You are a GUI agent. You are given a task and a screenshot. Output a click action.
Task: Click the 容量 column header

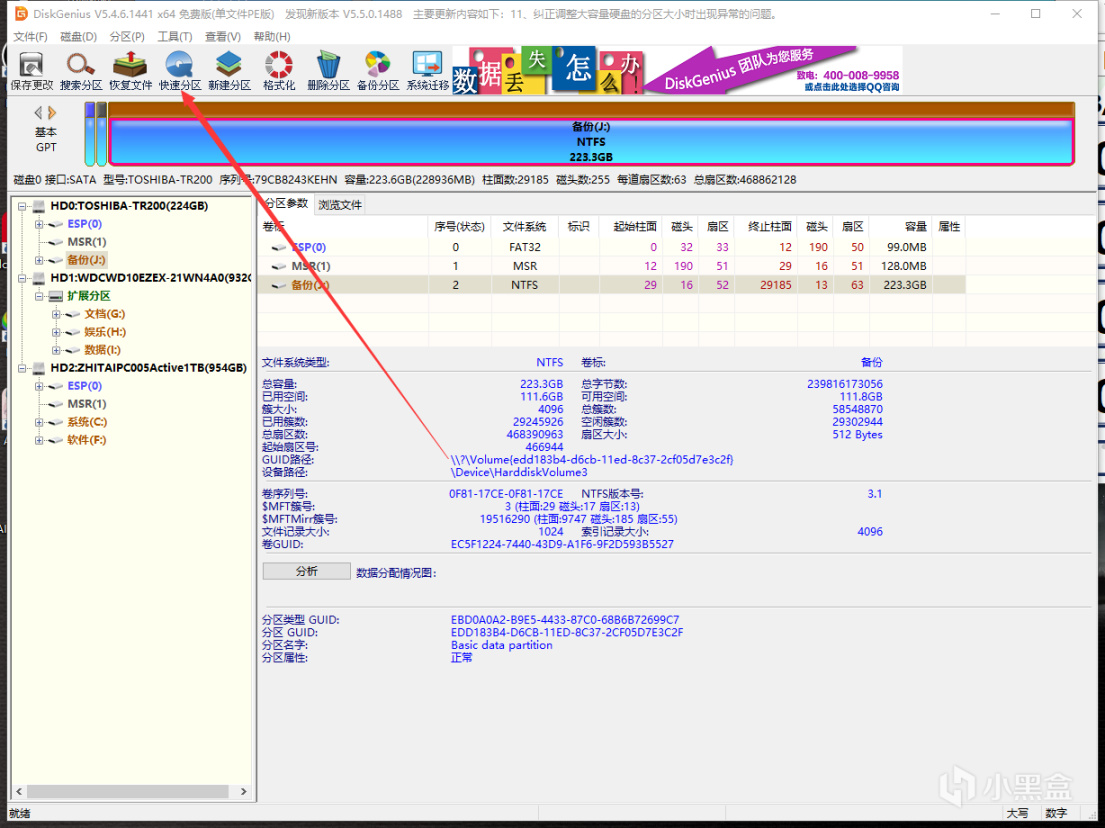point(901,226)
